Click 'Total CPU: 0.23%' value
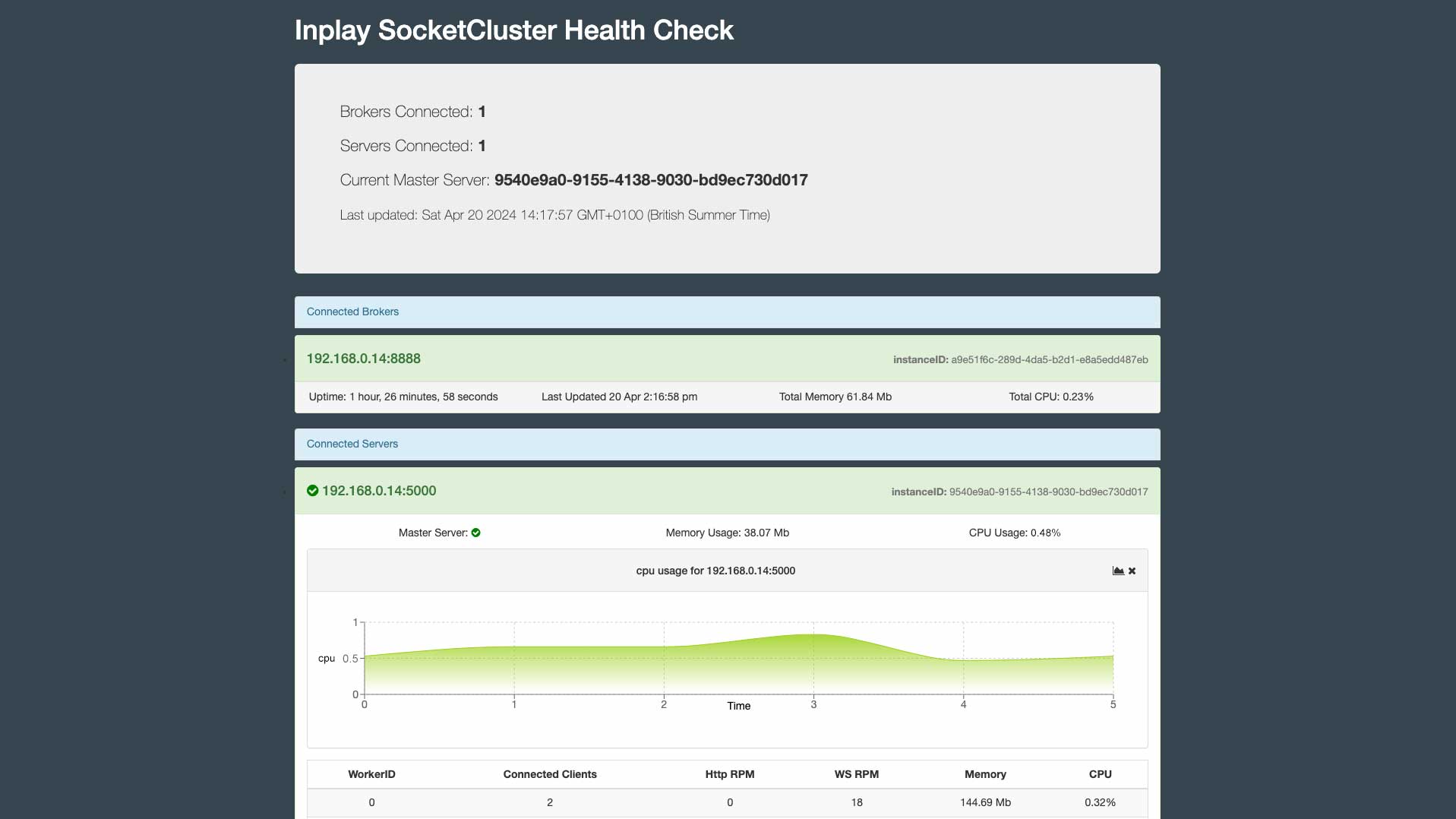This screenshot has height=819, width=1456. (1051, 397)
